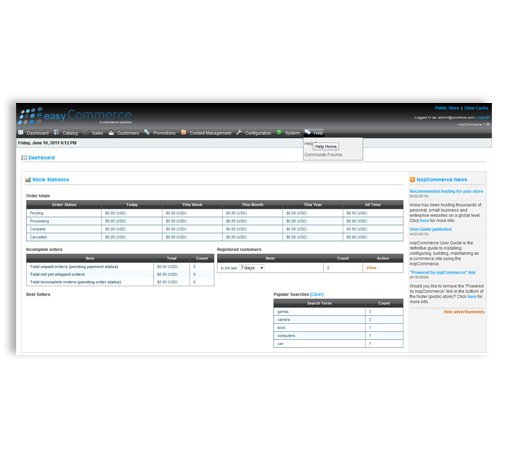Open the Sales menu
517x459 pixels.
(97, 133)
